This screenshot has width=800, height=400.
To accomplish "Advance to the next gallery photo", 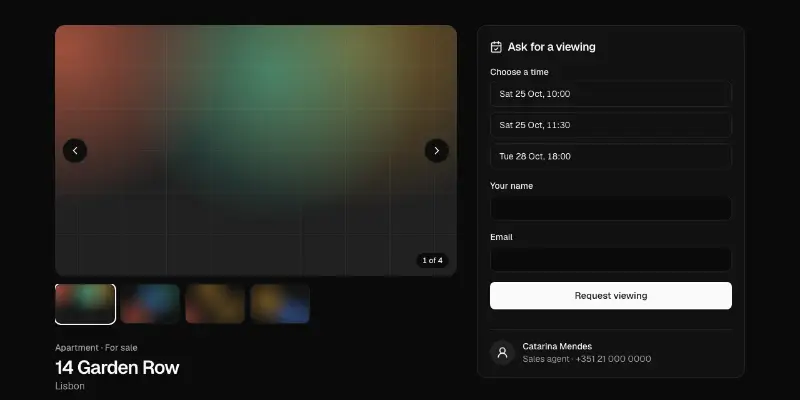I will pyautogui.click(x=436, y=151).
